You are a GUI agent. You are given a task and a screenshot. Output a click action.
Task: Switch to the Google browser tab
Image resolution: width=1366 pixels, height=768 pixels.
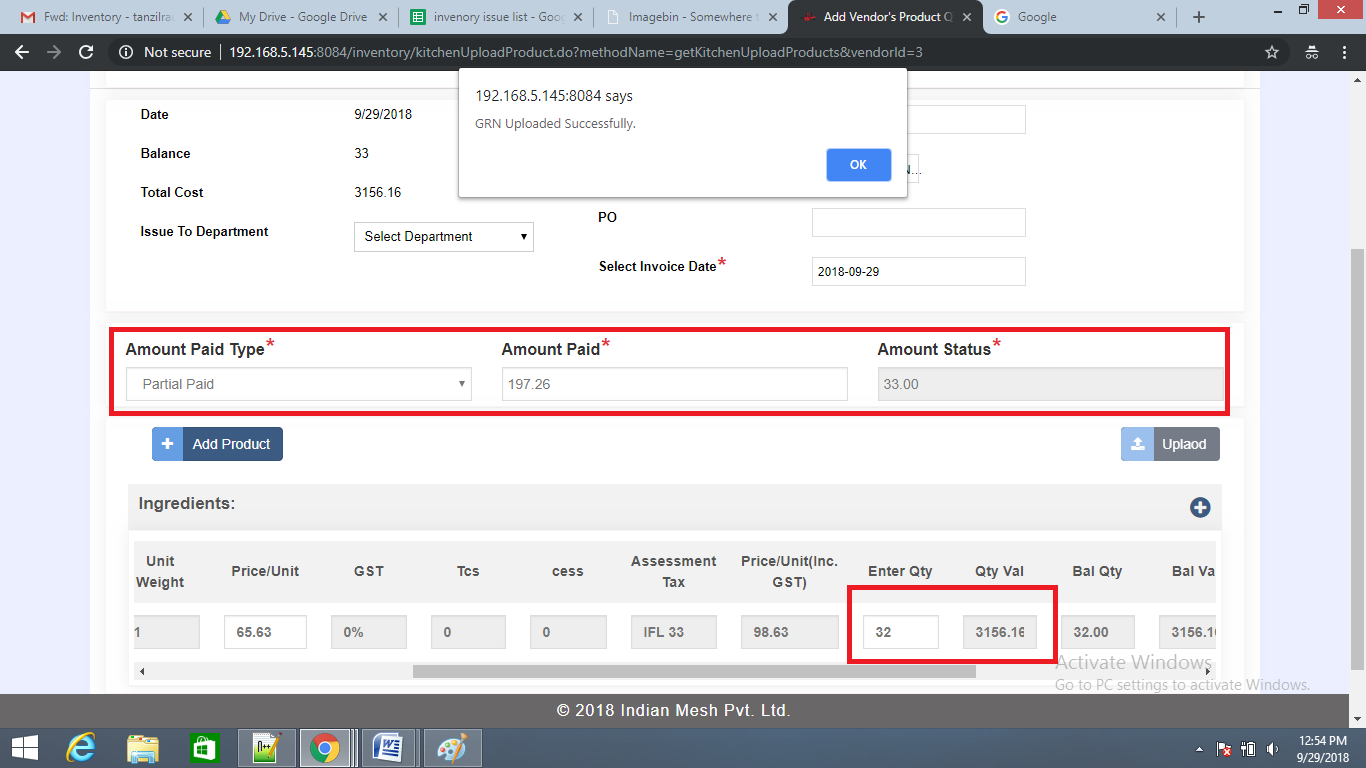click(x=1078, y=17)
